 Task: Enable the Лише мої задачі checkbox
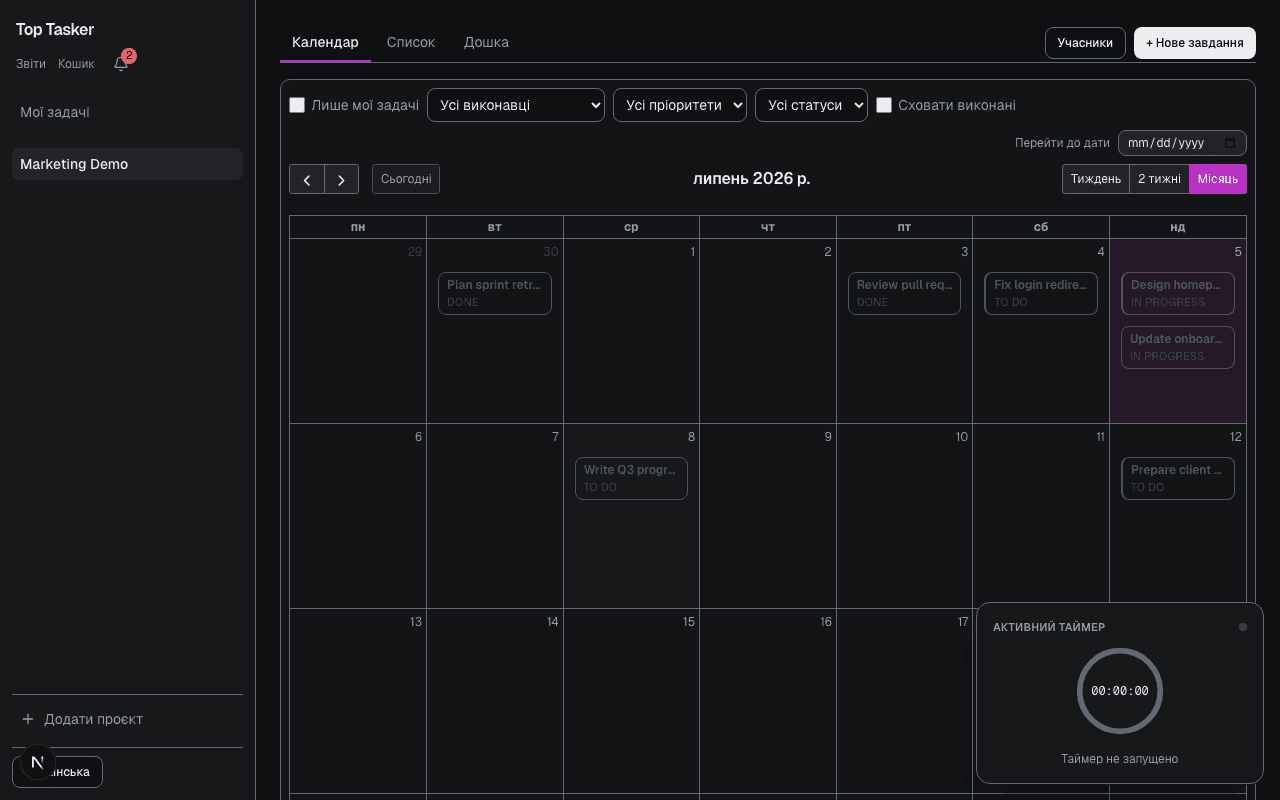[x=297, y=105]
